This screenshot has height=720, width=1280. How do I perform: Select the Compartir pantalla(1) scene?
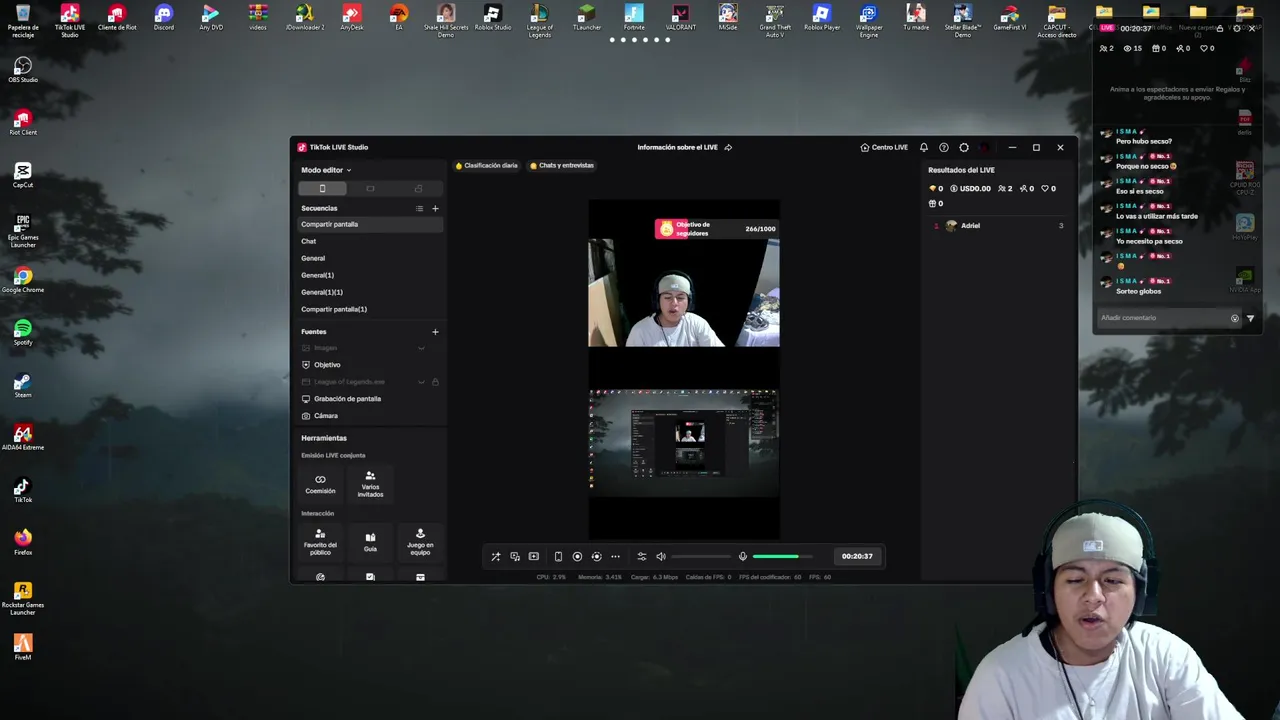[x=370, y=309]
